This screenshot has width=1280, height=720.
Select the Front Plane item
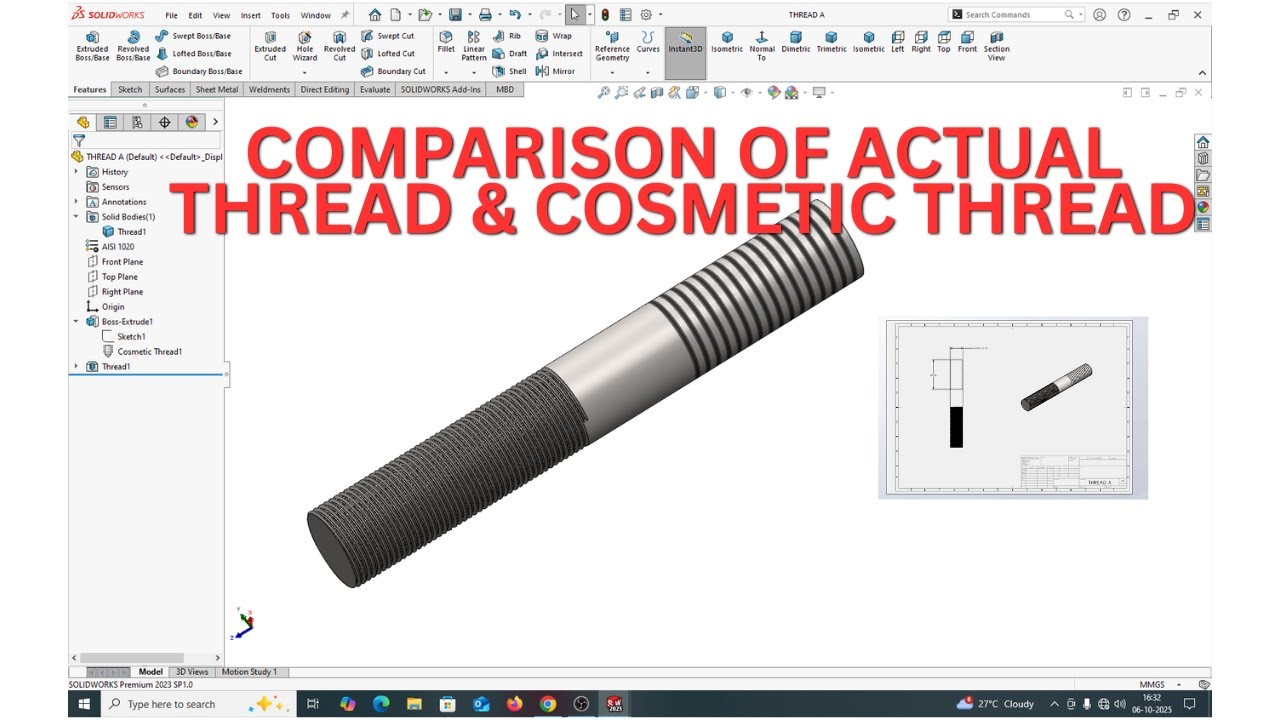[x=115, y=262]
